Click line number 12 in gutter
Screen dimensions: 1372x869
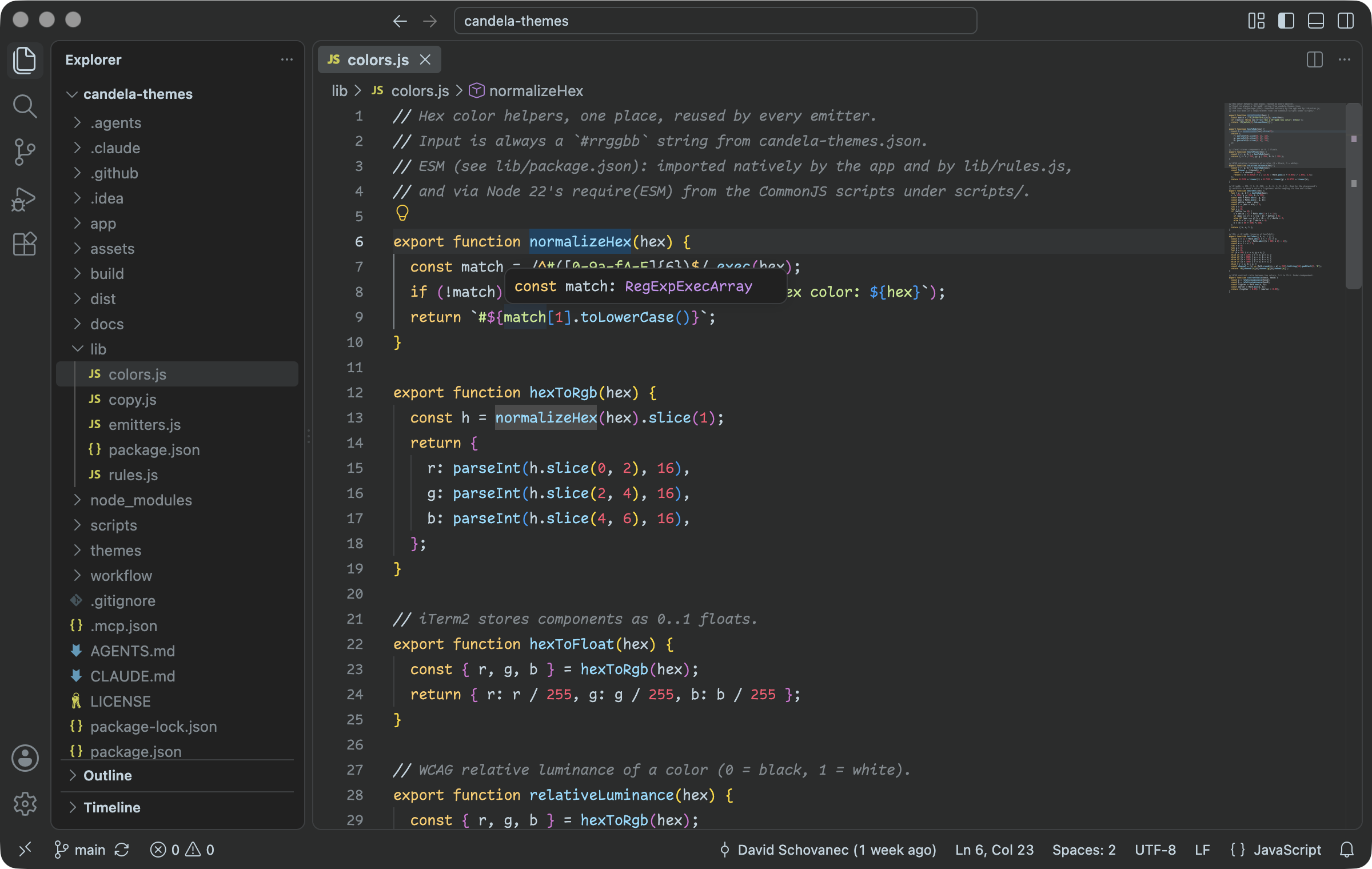pos(354,393)
